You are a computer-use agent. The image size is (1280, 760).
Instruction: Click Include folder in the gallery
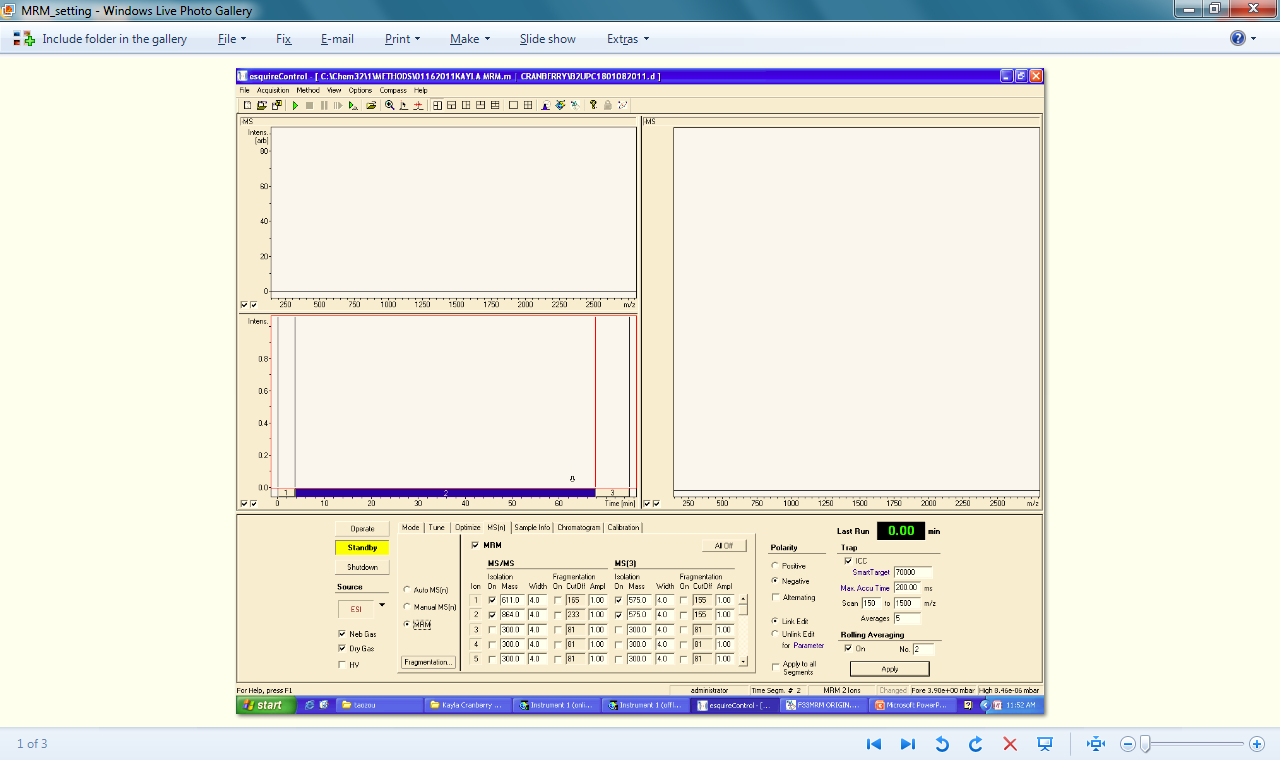click(100, 39)
